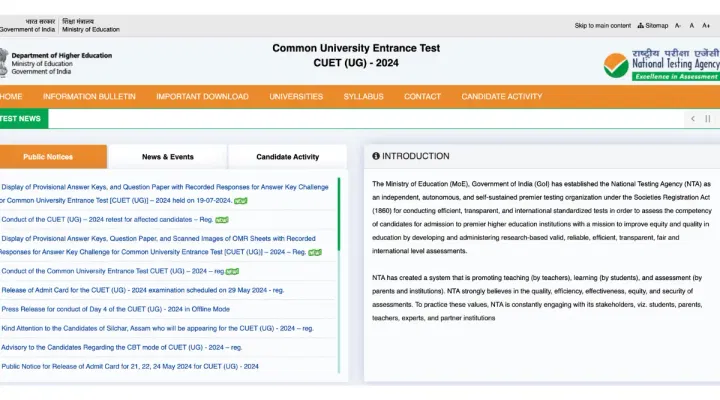Screen dimensions: 720x400
Task: Switch to the Candidate Activity tab
Action: coord(287,157)
